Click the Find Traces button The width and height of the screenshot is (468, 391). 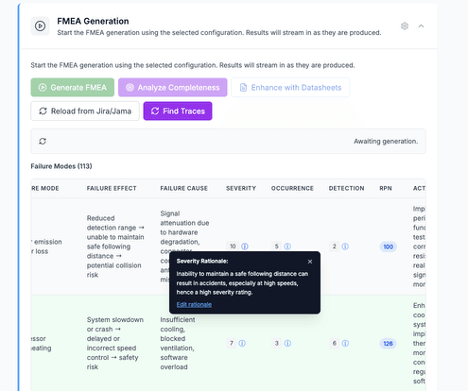(x=178, y=111)
